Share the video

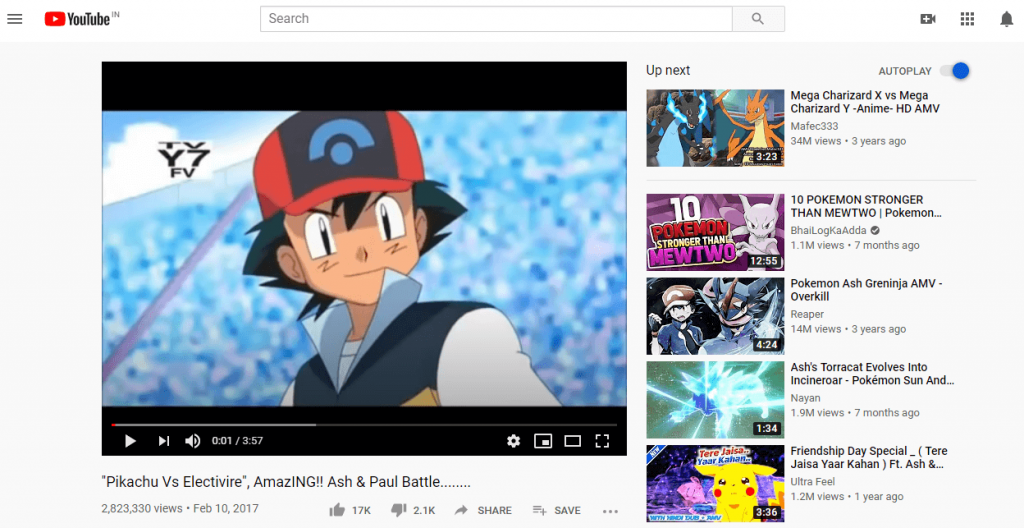click(x=483, y=510)
